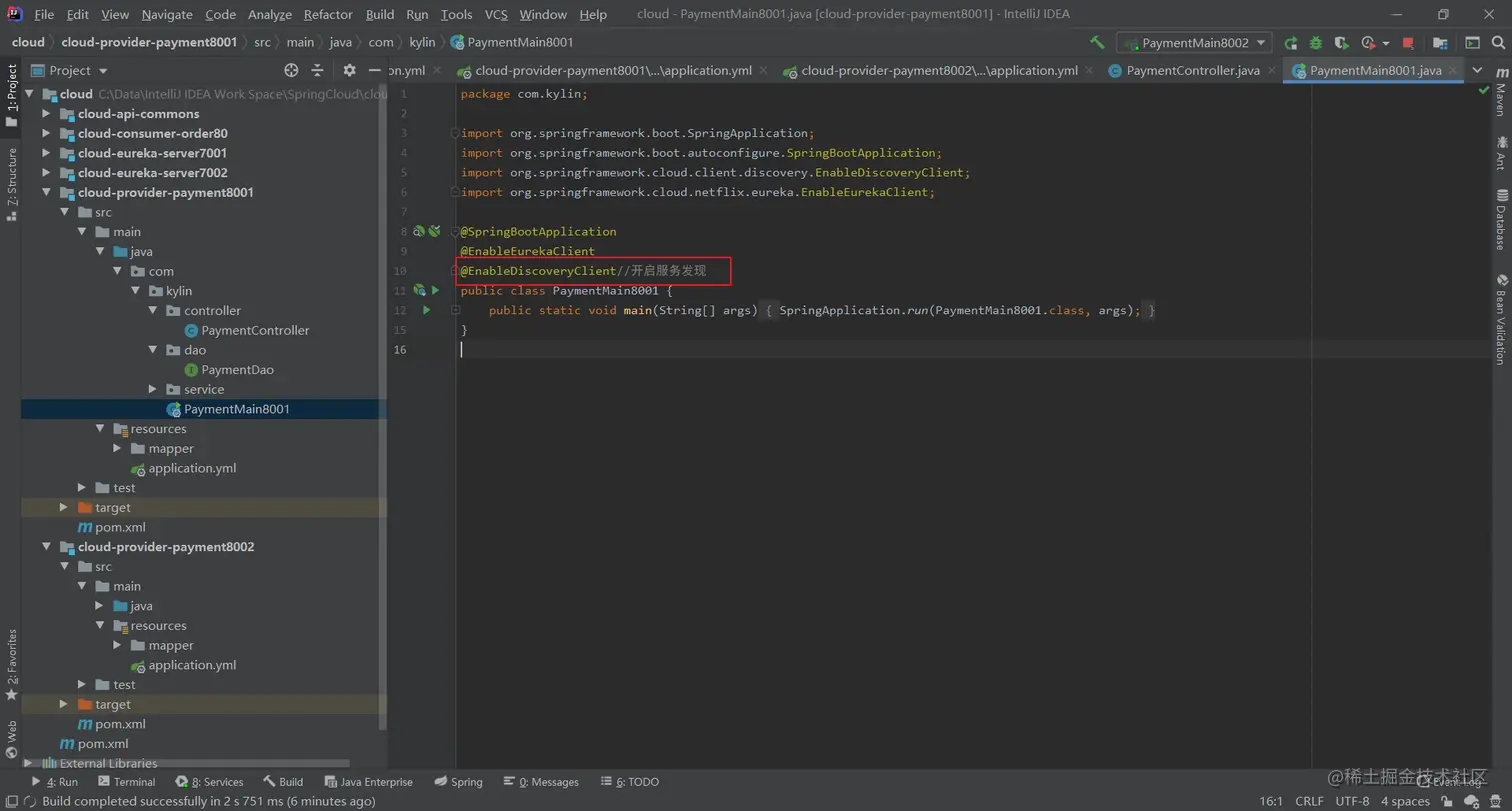Click the run gutter arrow on line 11
The width and height of the screenshot is (1512, 811).
click(x=436, y=290)
